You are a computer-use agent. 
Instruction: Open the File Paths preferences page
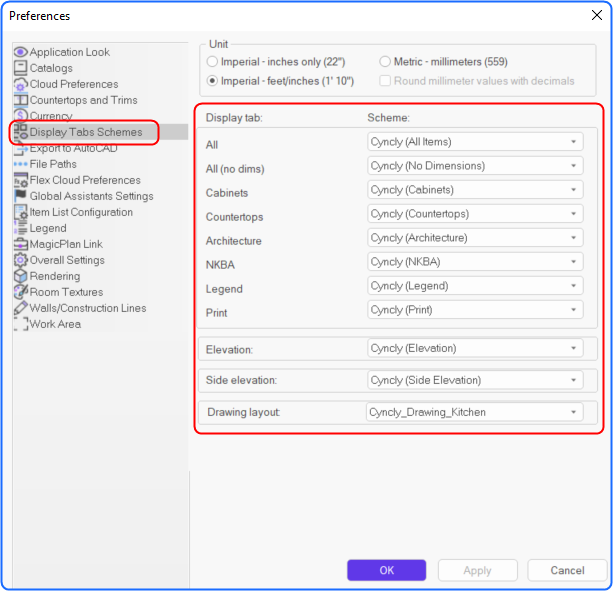click(x=53, y=164)
